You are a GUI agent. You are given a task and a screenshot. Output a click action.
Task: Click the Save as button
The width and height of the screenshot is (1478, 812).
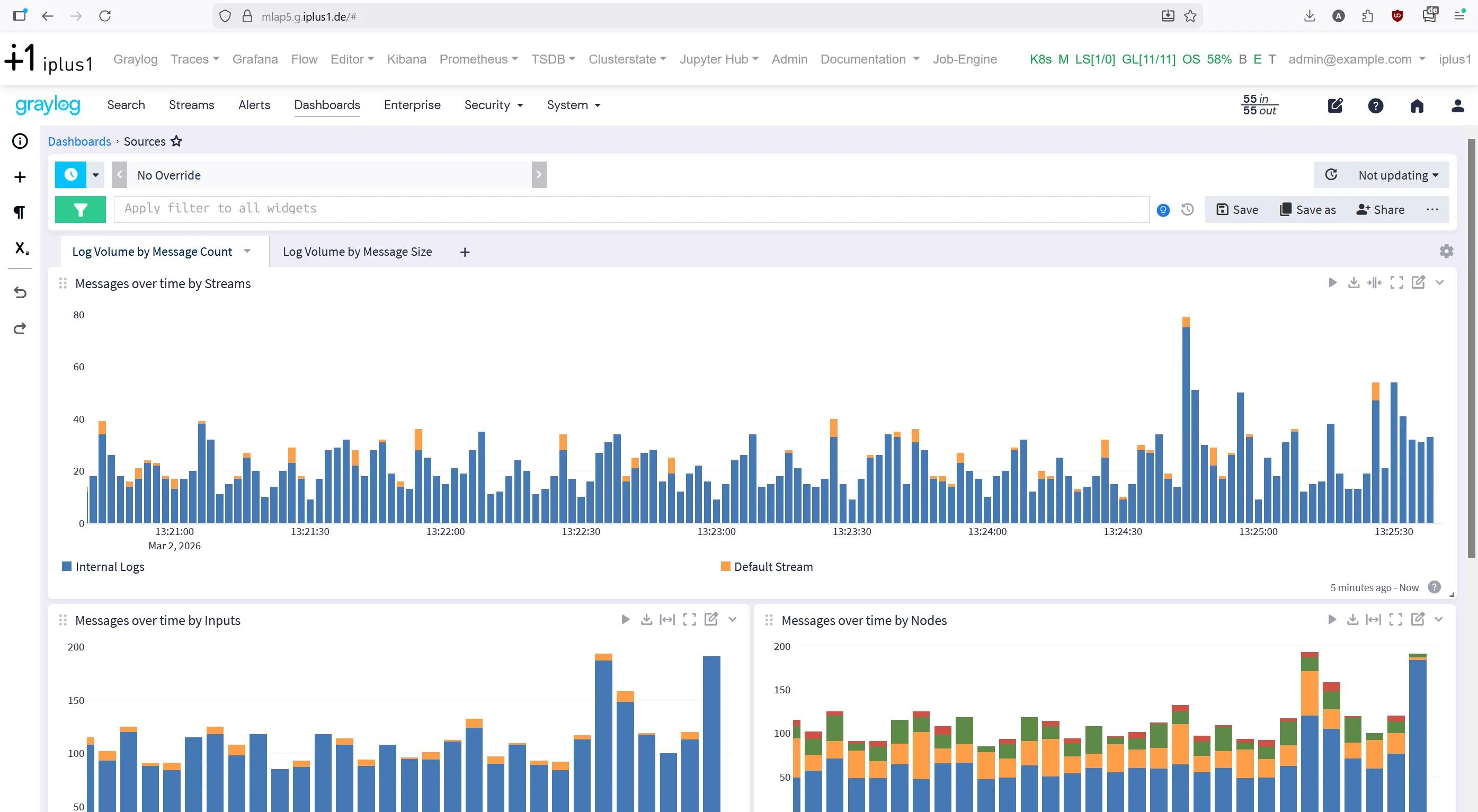tap(1307, 209)
